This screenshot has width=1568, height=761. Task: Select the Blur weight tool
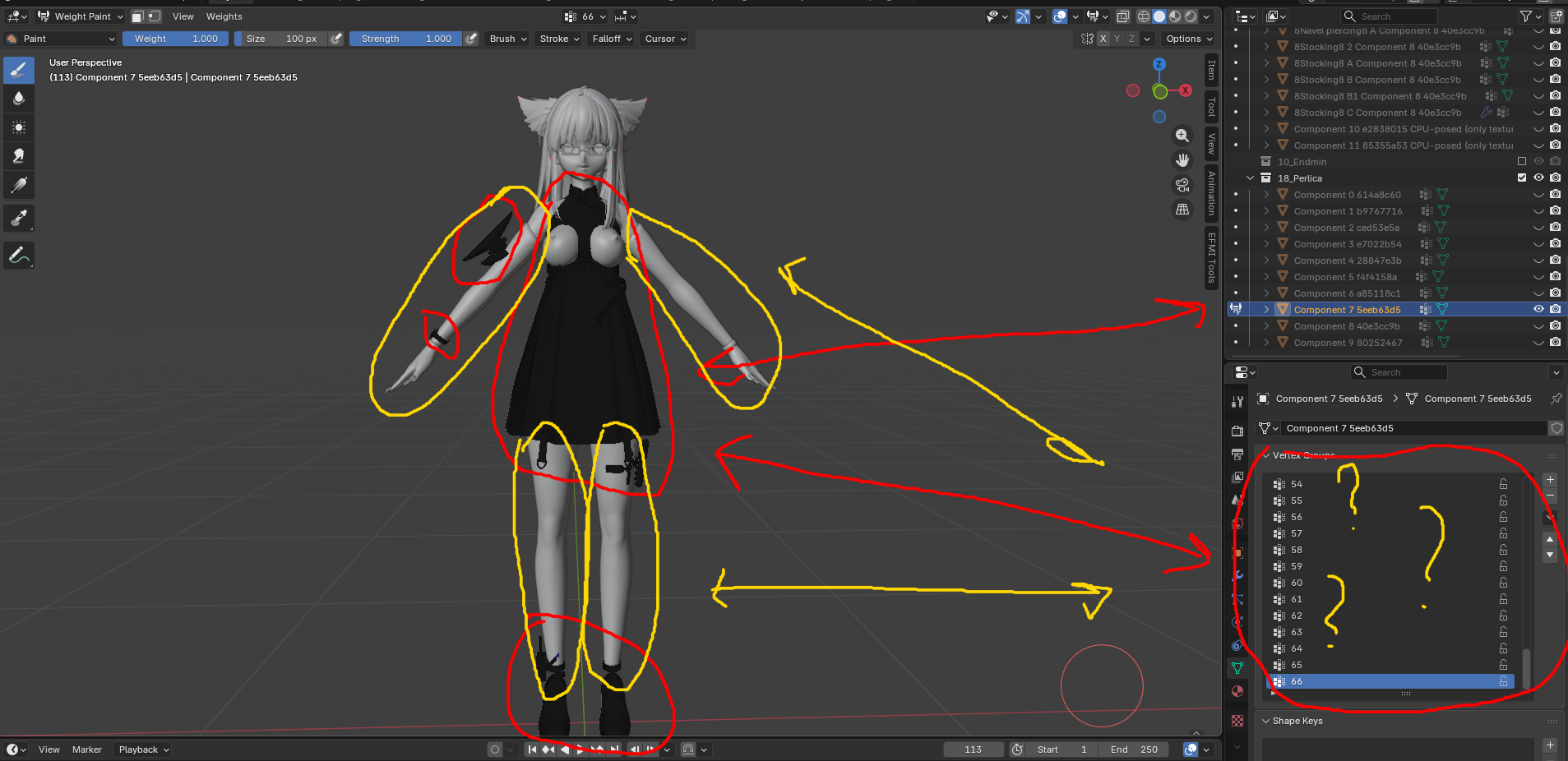(19, 98)
